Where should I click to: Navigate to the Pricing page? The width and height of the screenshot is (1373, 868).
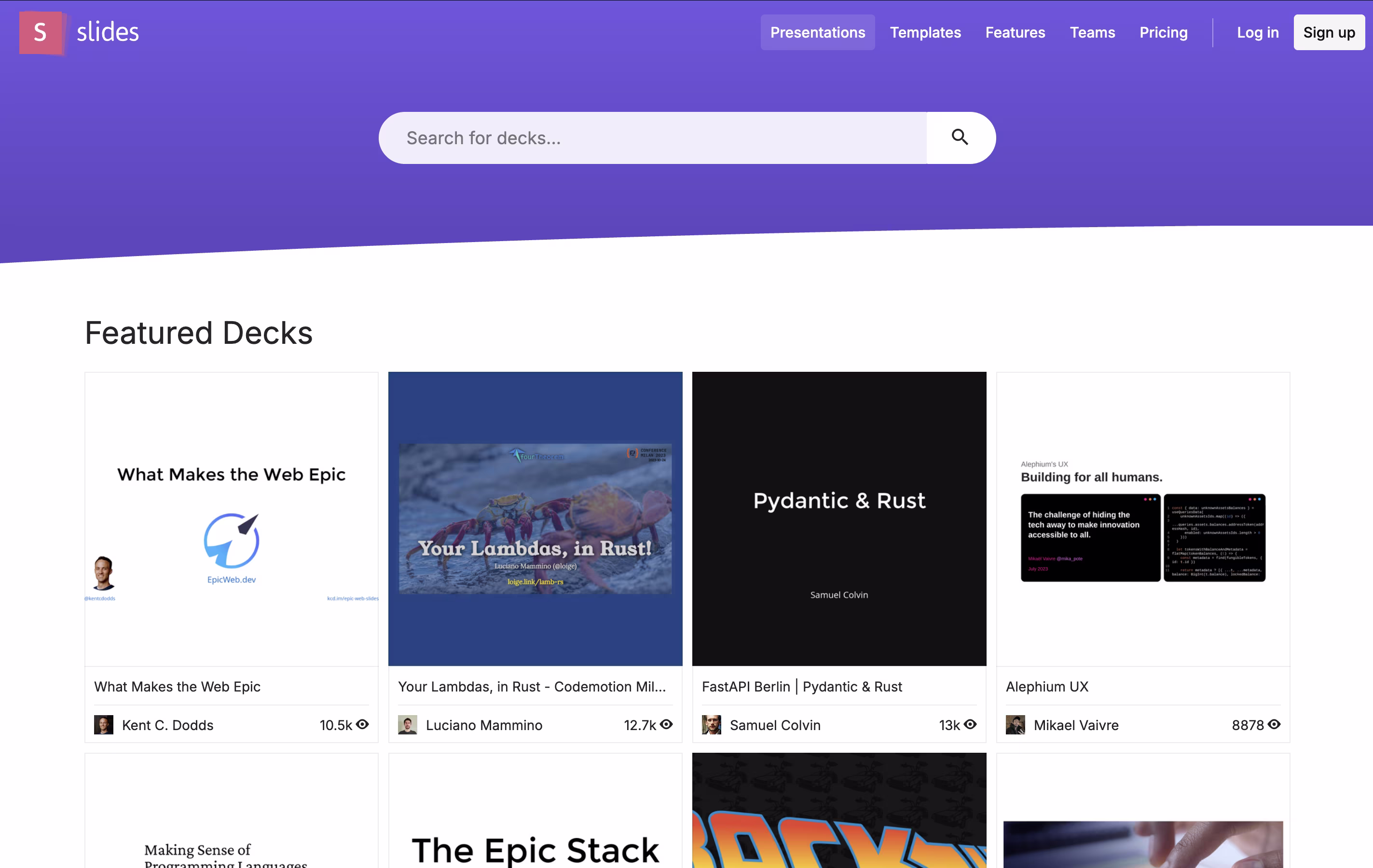(1163, 32)
